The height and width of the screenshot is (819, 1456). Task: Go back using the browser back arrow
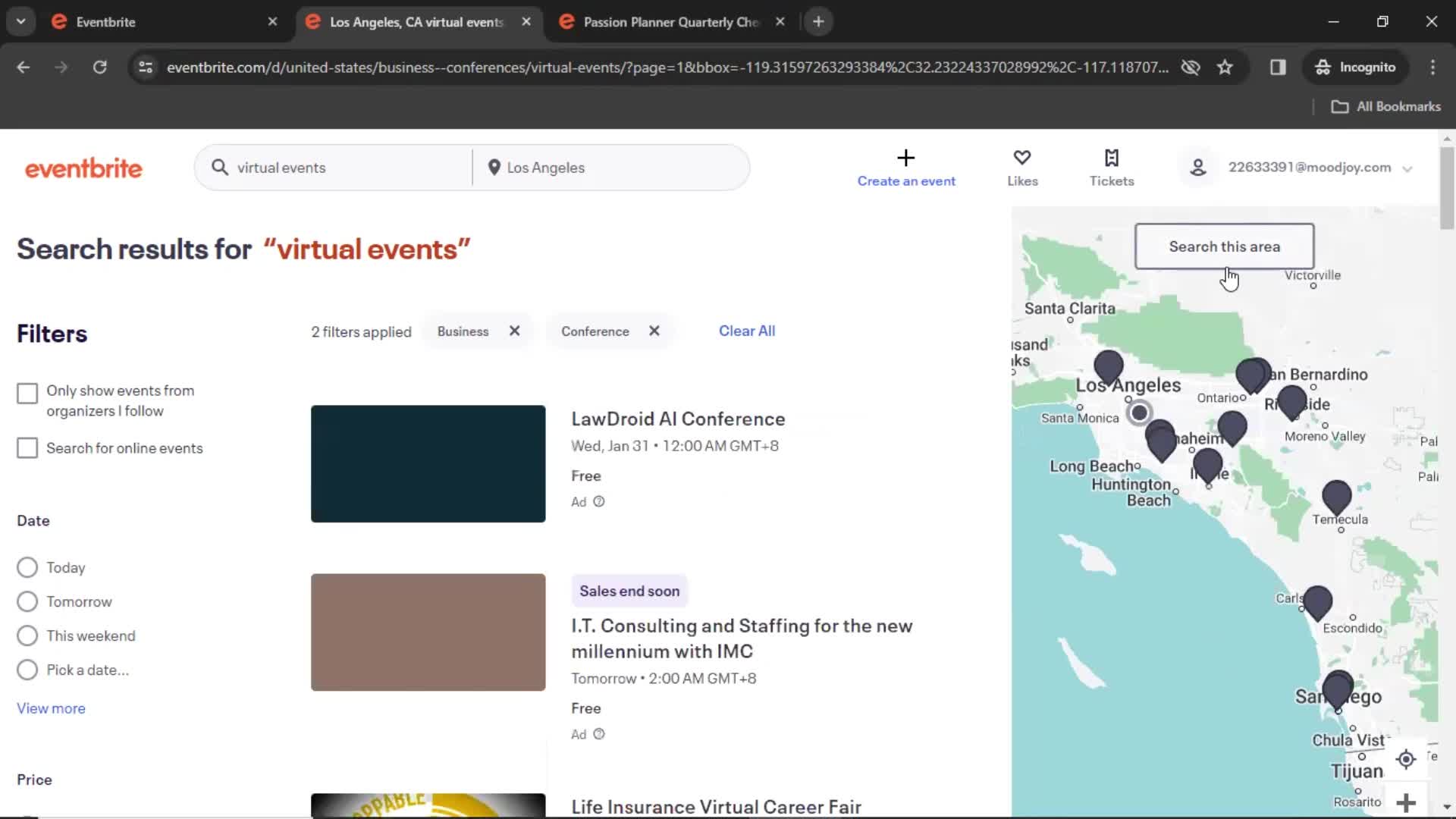pyautogui.click(x=24, y=67)
